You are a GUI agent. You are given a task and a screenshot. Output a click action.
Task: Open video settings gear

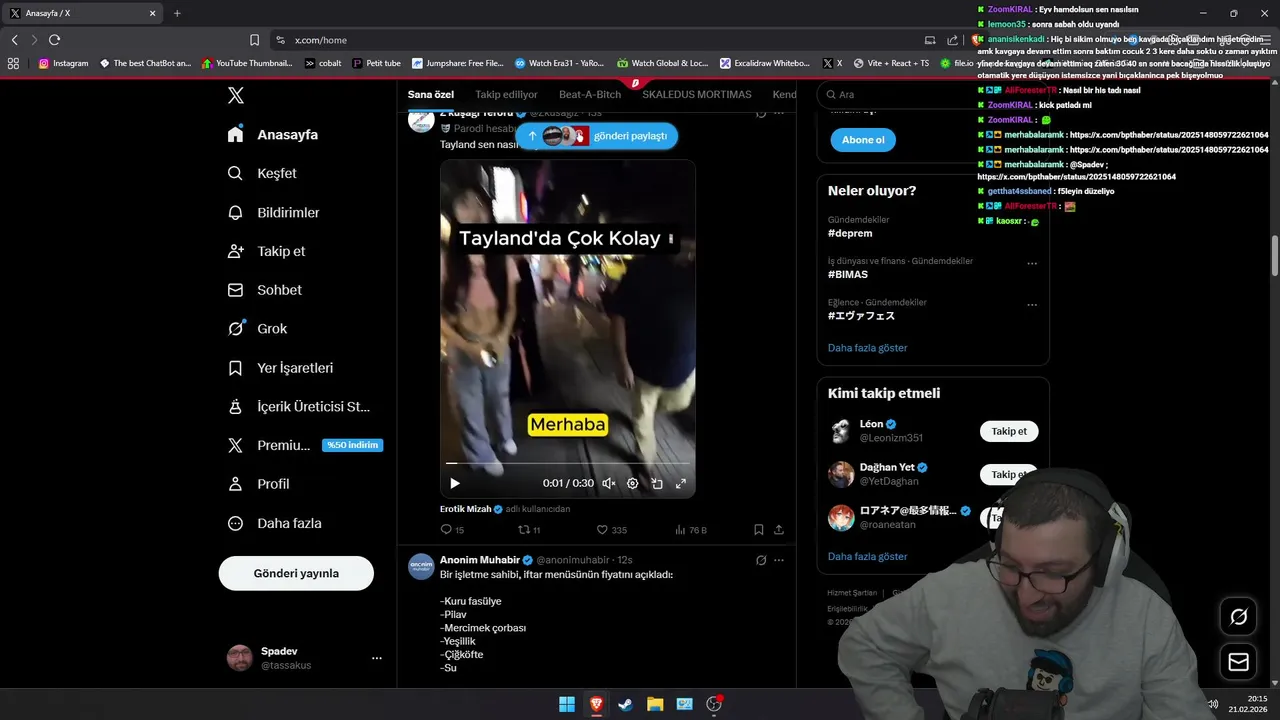pos(632,483)
